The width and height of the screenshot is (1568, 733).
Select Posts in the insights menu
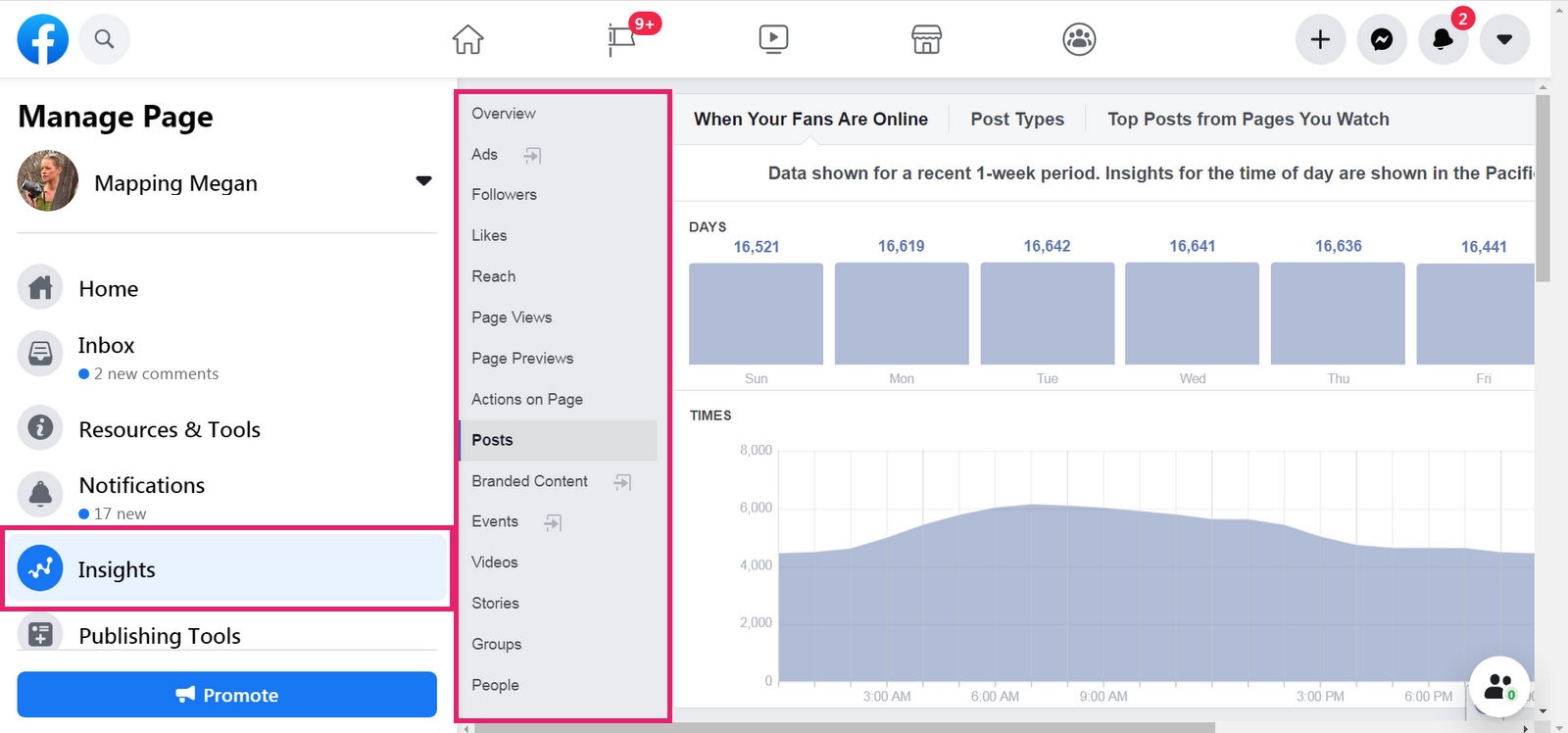[x=559, y=441]
